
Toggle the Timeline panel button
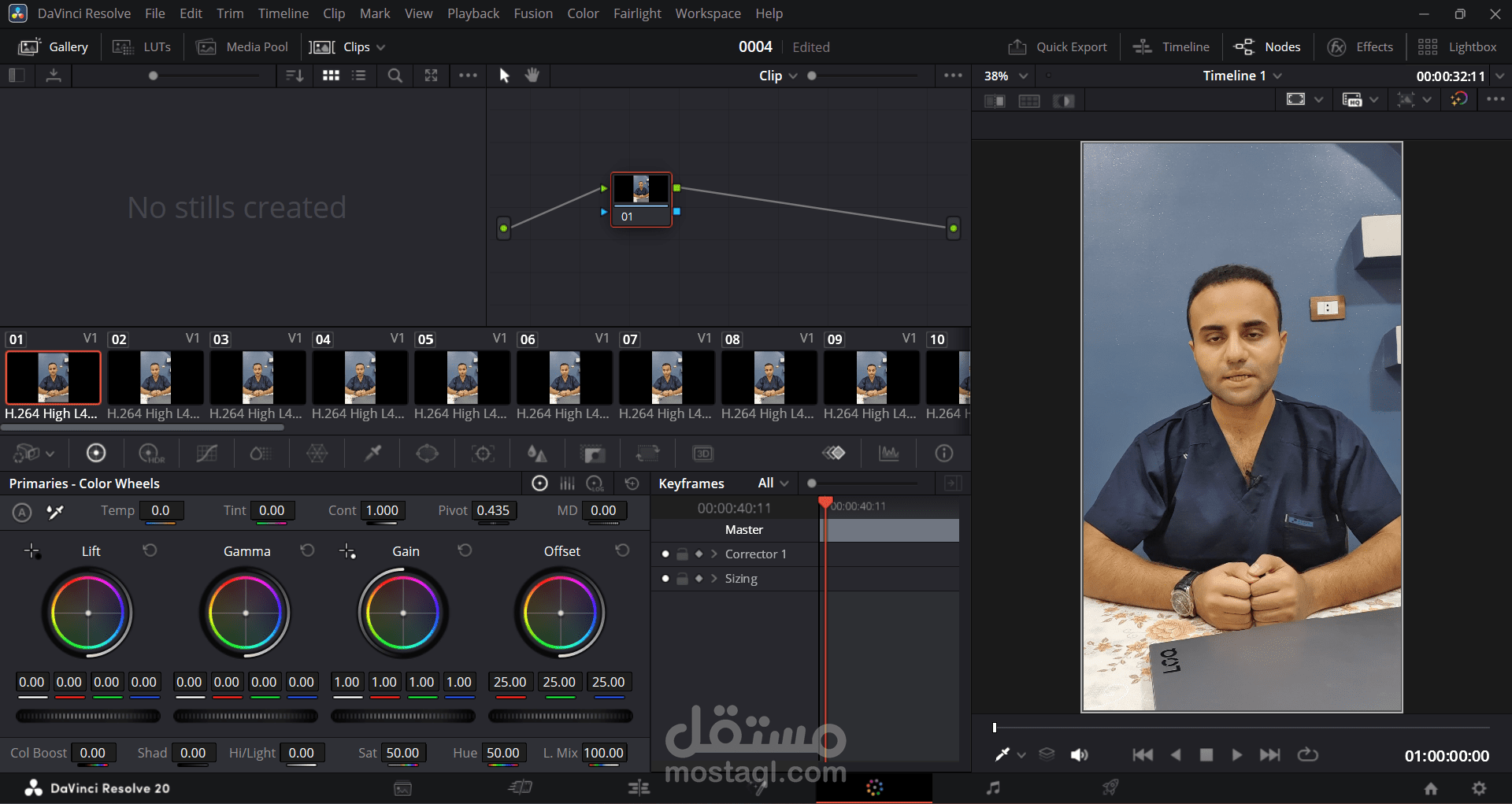coord(1171,46)
